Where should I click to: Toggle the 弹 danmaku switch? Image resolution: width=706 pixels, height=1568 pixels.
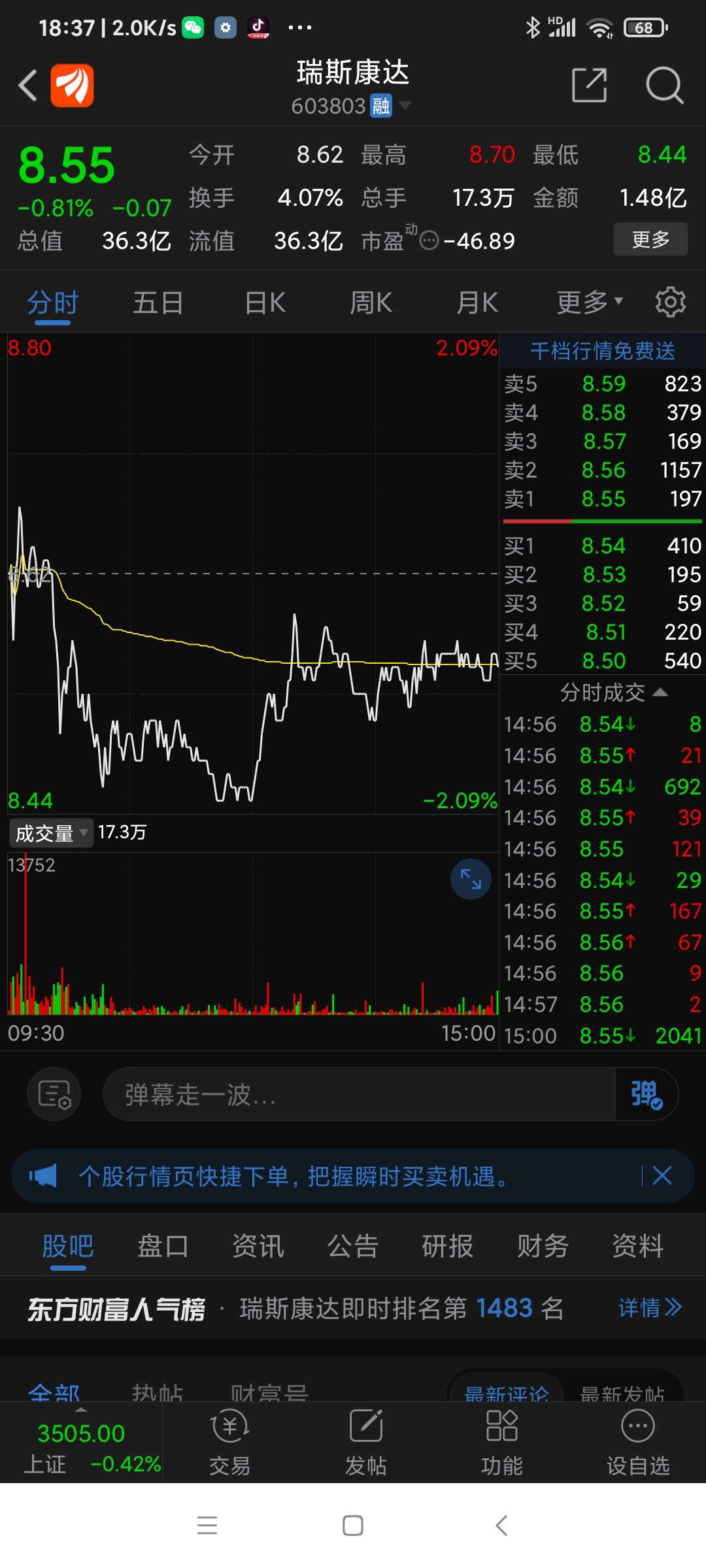[x=647, y=1094]
